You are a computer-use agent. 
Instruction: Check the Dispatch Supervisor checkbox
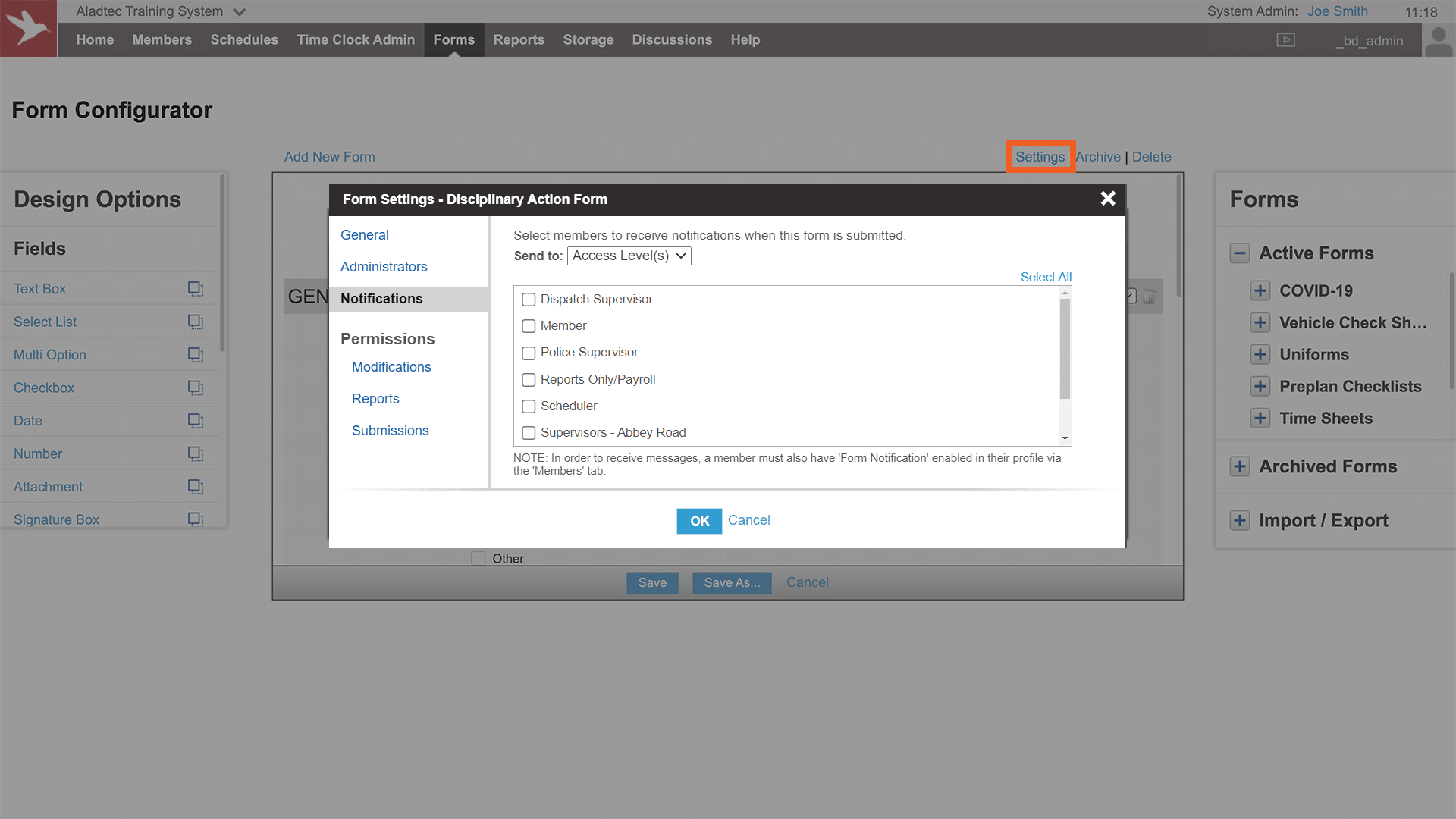pyautogui.click(x=529, y=300)
